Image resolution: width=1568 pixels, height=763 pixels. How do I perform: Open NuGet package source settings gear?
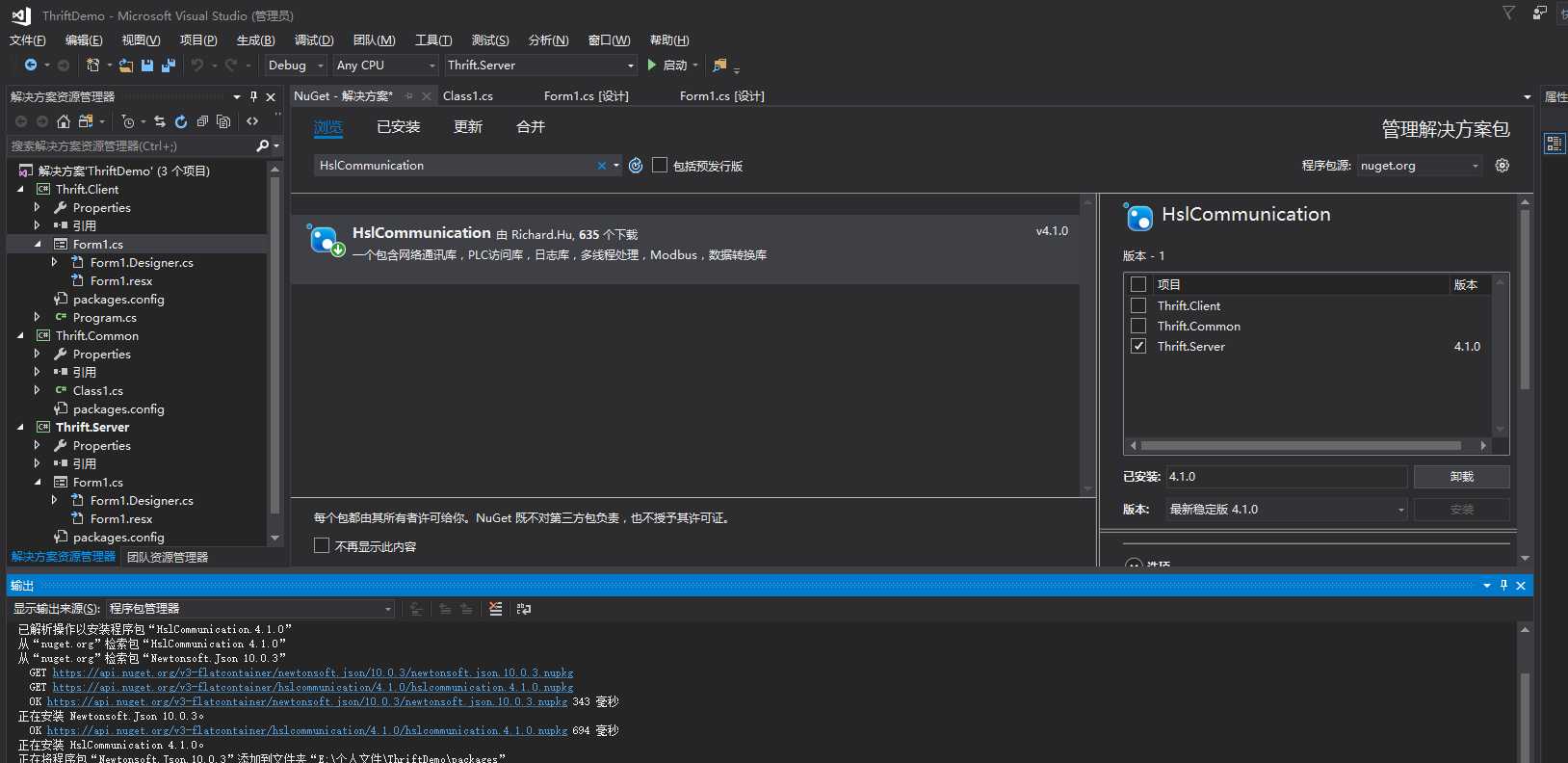point(1502,166)
